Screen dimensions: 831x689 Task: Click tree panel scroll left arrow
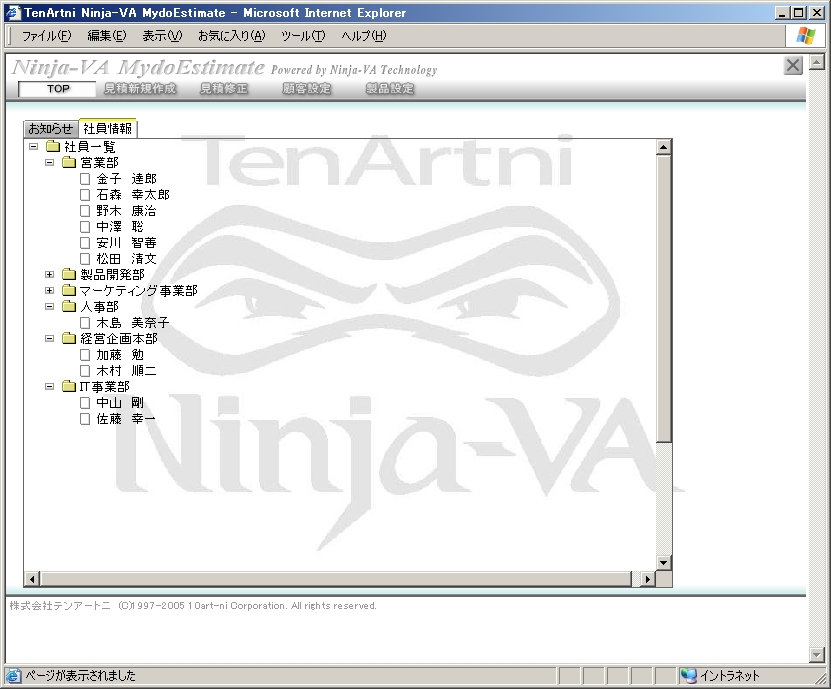tap(32, 579)
